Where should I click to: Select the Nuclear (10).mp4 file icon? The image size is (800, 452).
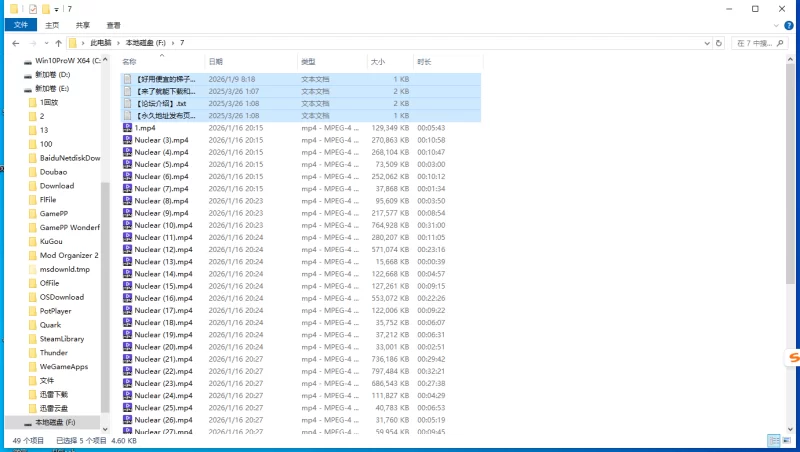tap(128, 225)
